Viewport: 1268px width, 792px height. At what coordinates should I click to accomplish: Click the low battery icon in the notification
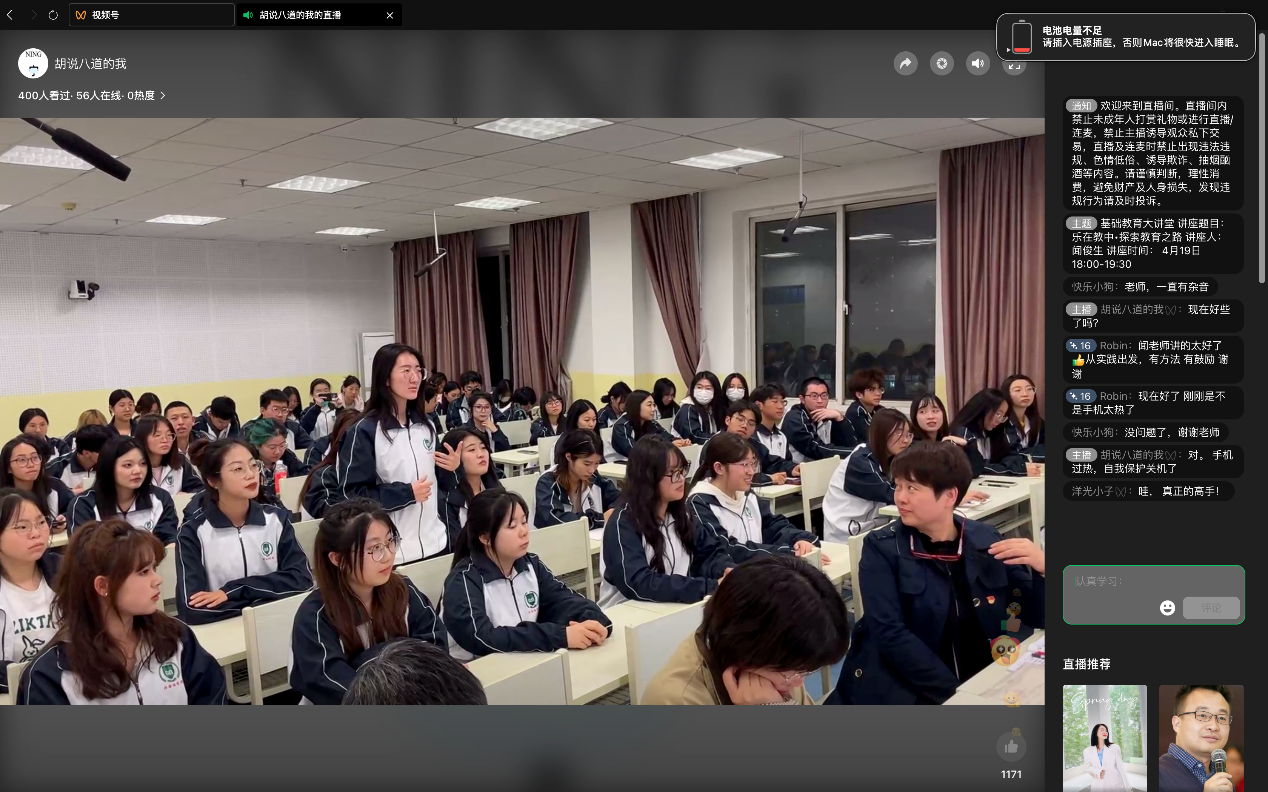(x=1021, y=37)
